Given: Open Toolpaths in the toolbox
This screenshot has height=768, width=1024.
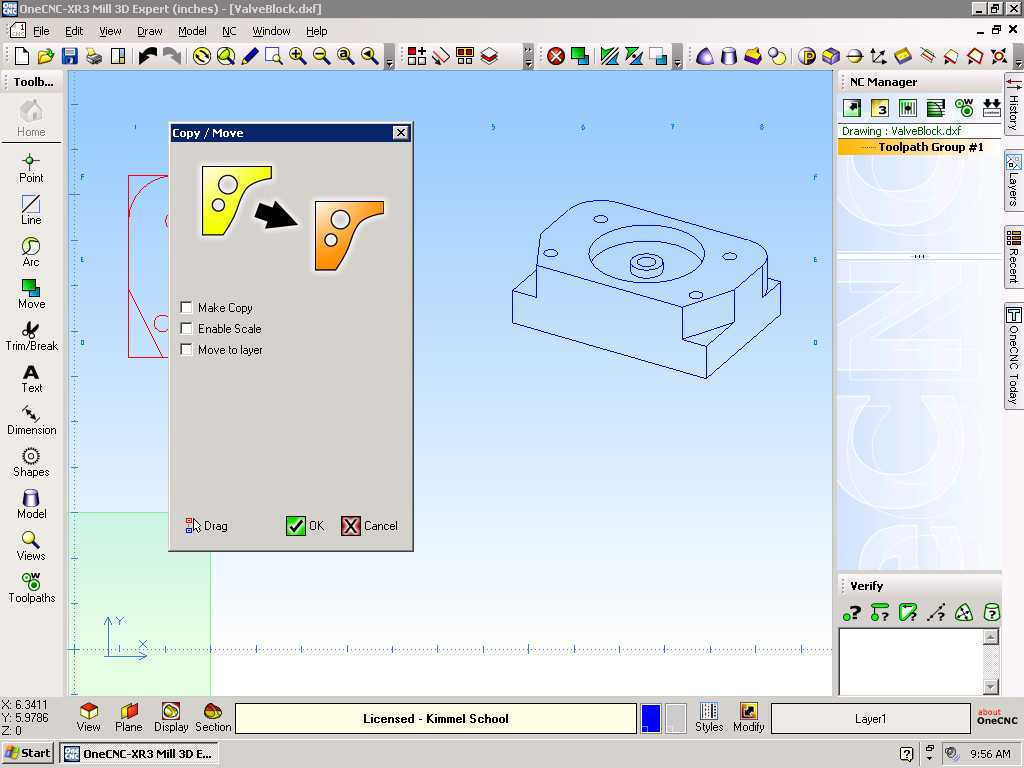Looking at the screenshot, I should [31, 588].
